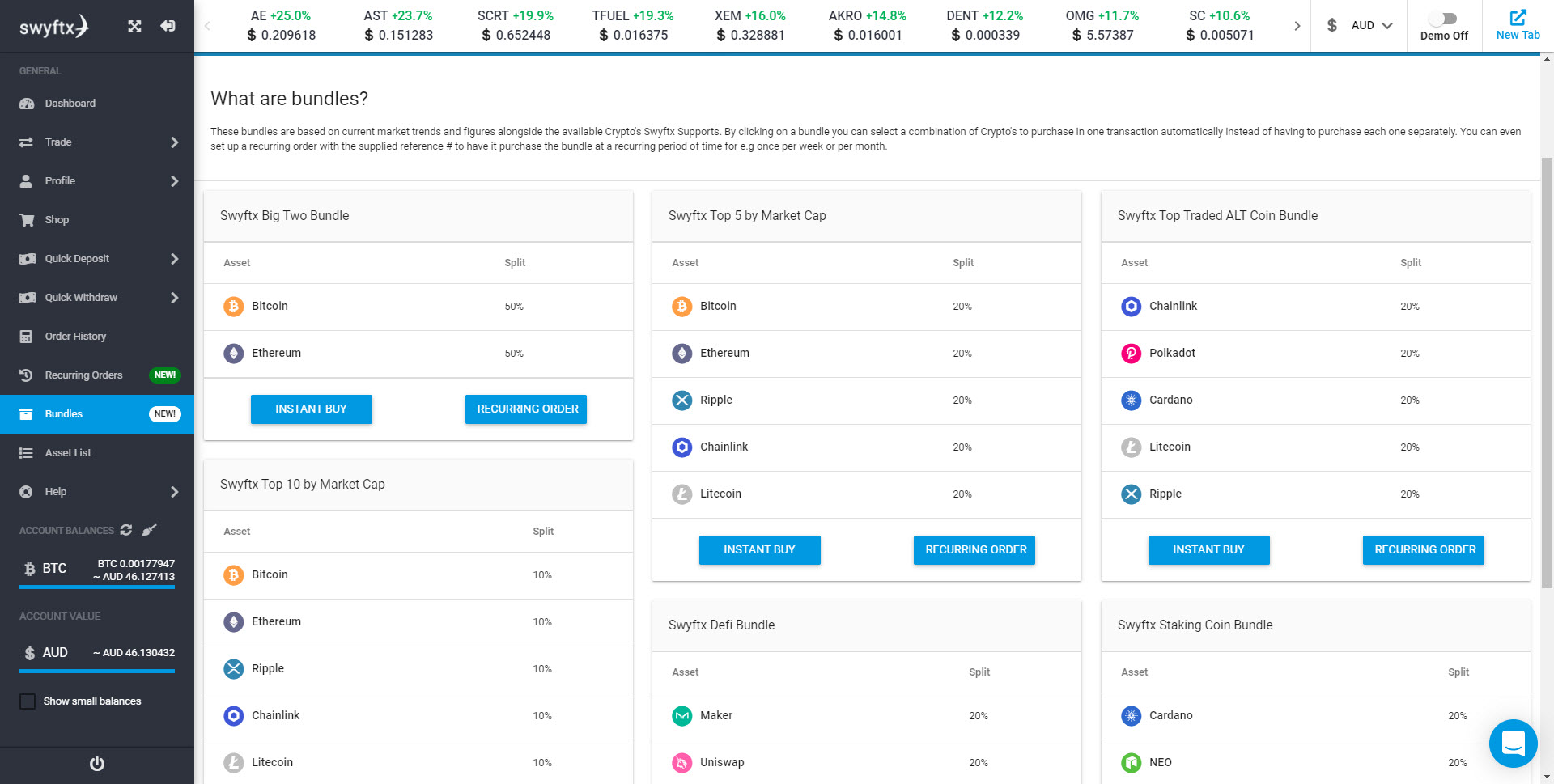Image resolution: width=1554 pixels, height=784 pixels.
Task: Expand Quick Withdraw submenu
Action: (97, 298)
